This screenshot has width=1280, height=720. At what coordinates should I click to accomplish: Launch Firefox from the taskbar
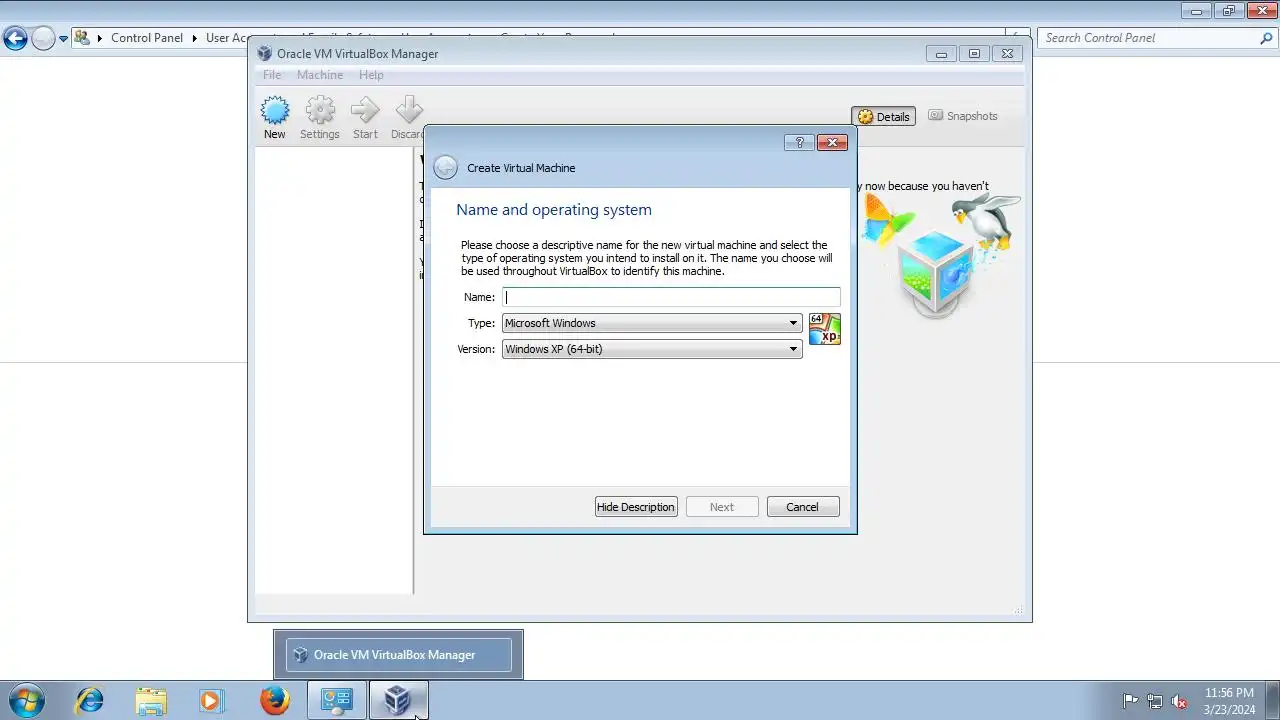coord(274,700)
